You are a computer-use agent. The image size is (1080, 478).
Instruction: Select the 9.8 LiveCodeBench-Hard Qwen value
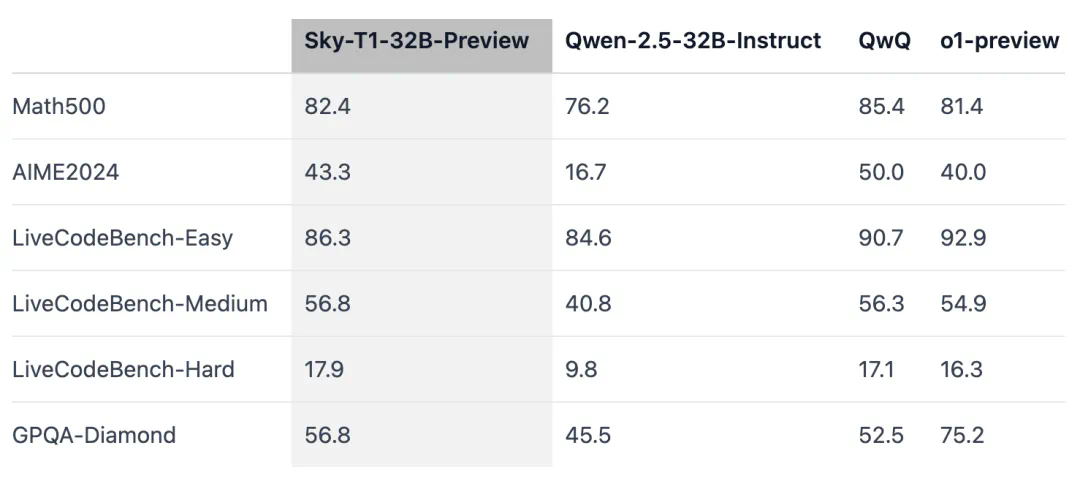pyautogui.click(x=581, y=370)
